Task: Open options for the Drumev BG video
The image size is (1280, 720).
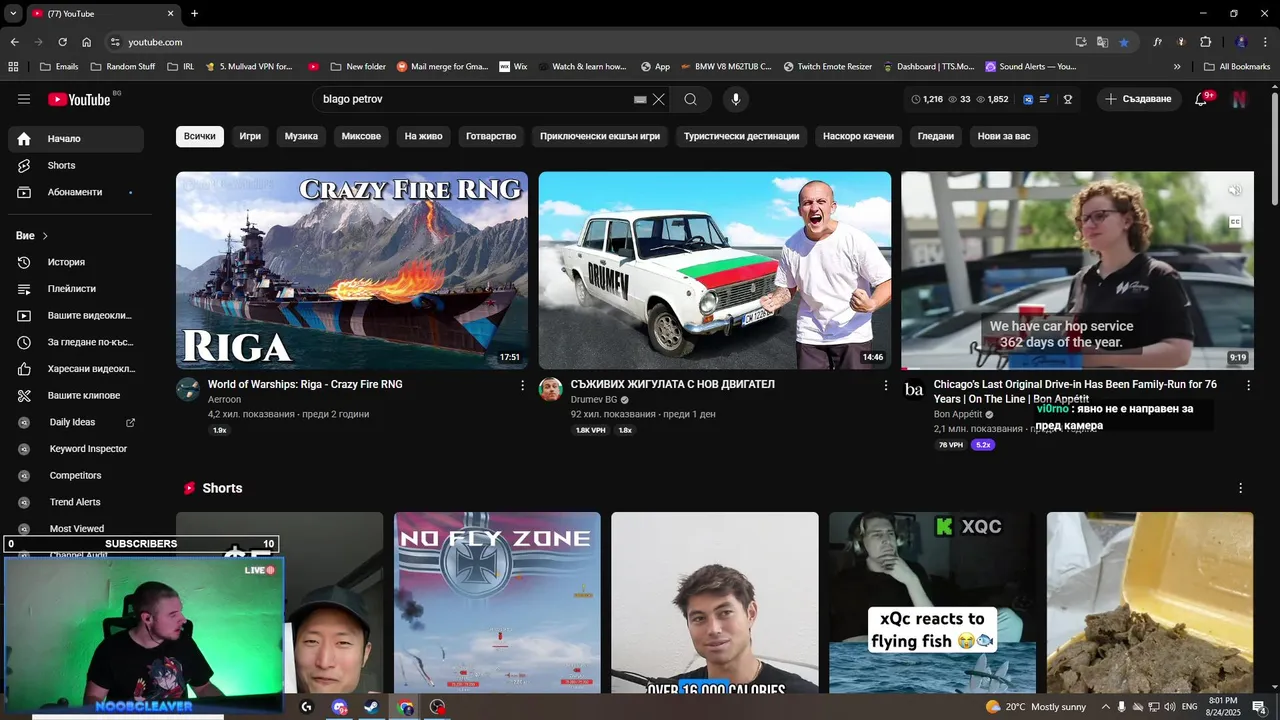Action: [885, 385]
